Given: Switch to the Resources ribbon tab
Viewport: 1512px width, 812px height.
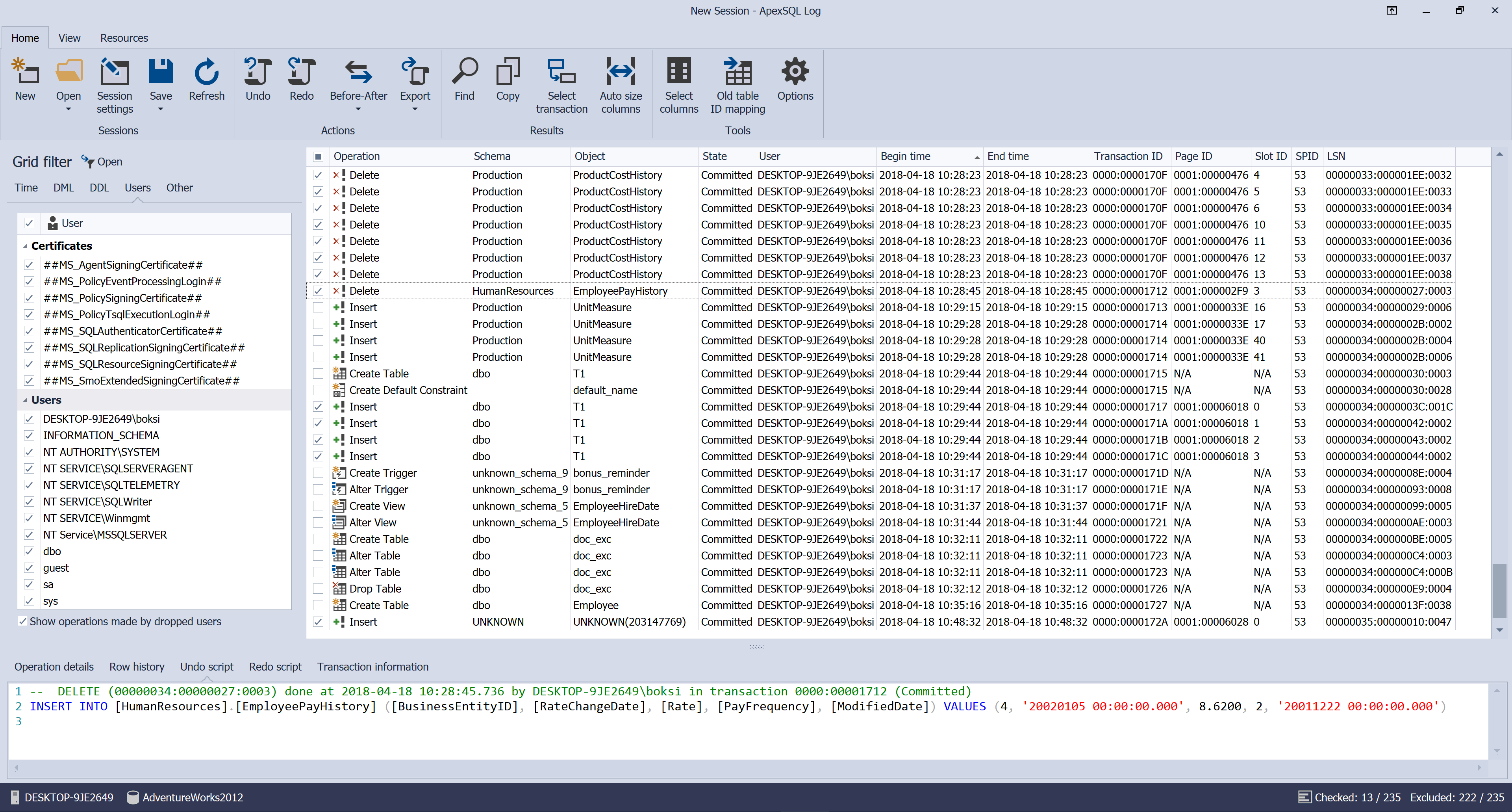Looking at the screenshot, I should point(124,37).
